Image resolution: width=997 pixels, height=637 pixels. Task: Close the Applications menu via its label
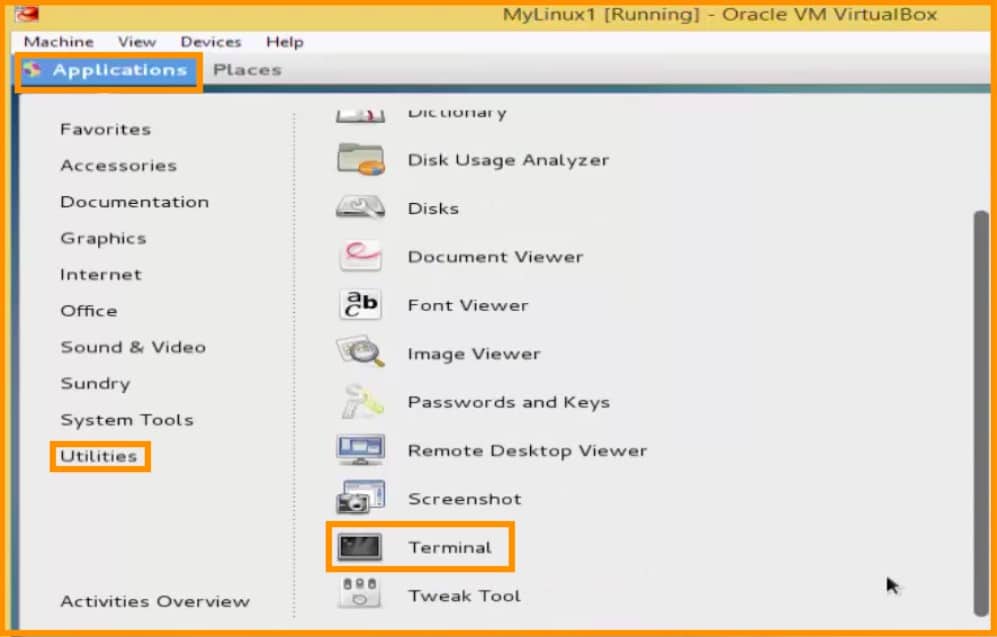[120, 70]
